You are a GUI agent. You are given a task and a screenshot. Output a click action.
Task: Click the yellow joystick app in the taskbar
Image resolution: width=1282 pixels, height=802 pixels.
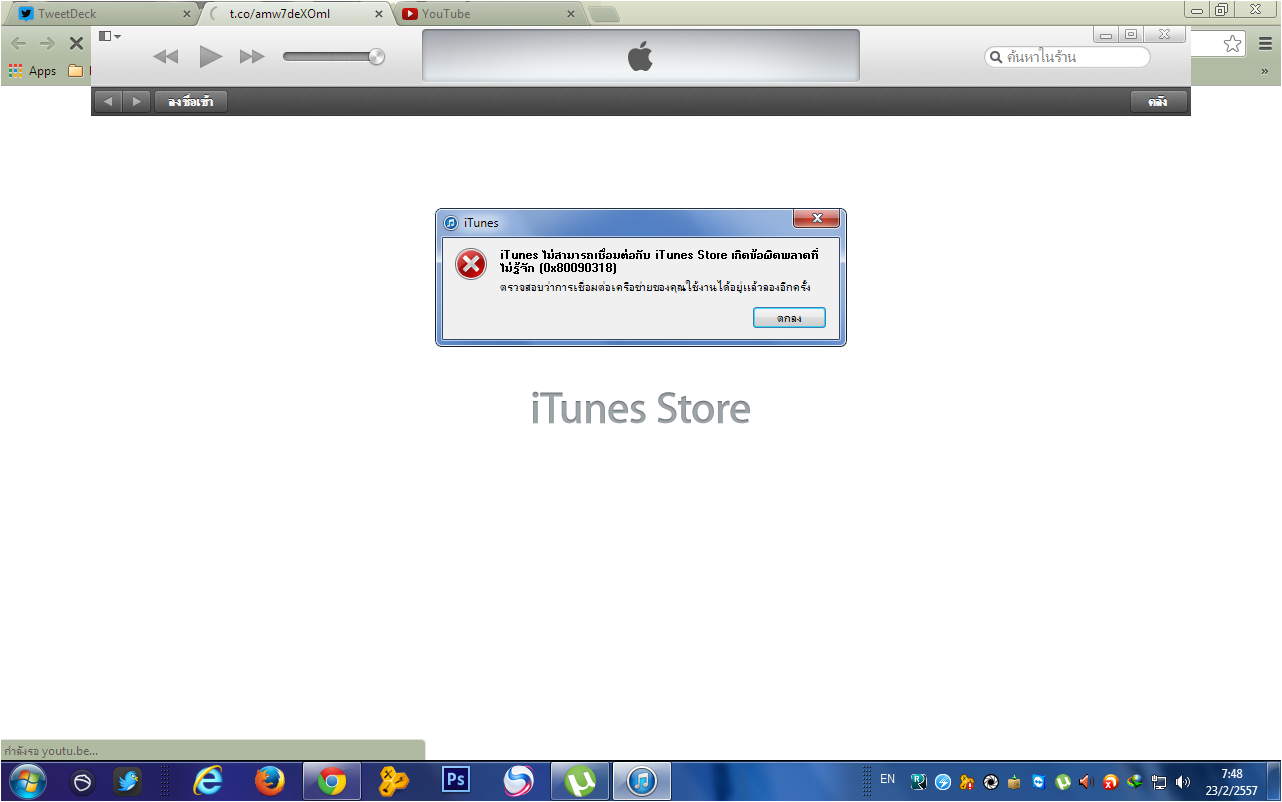point(394,781)
